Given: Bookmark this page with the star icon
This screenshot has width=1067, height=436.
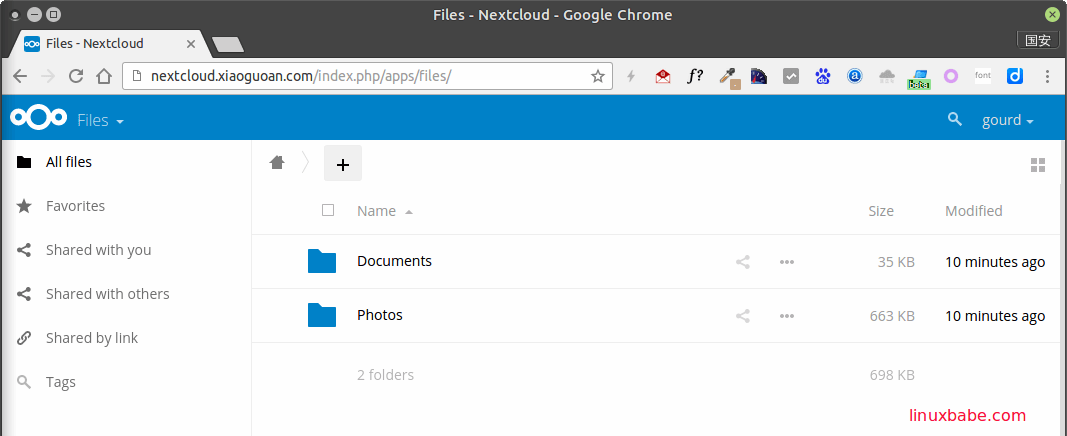Looking at the screenshot, I should coord(598,76).
